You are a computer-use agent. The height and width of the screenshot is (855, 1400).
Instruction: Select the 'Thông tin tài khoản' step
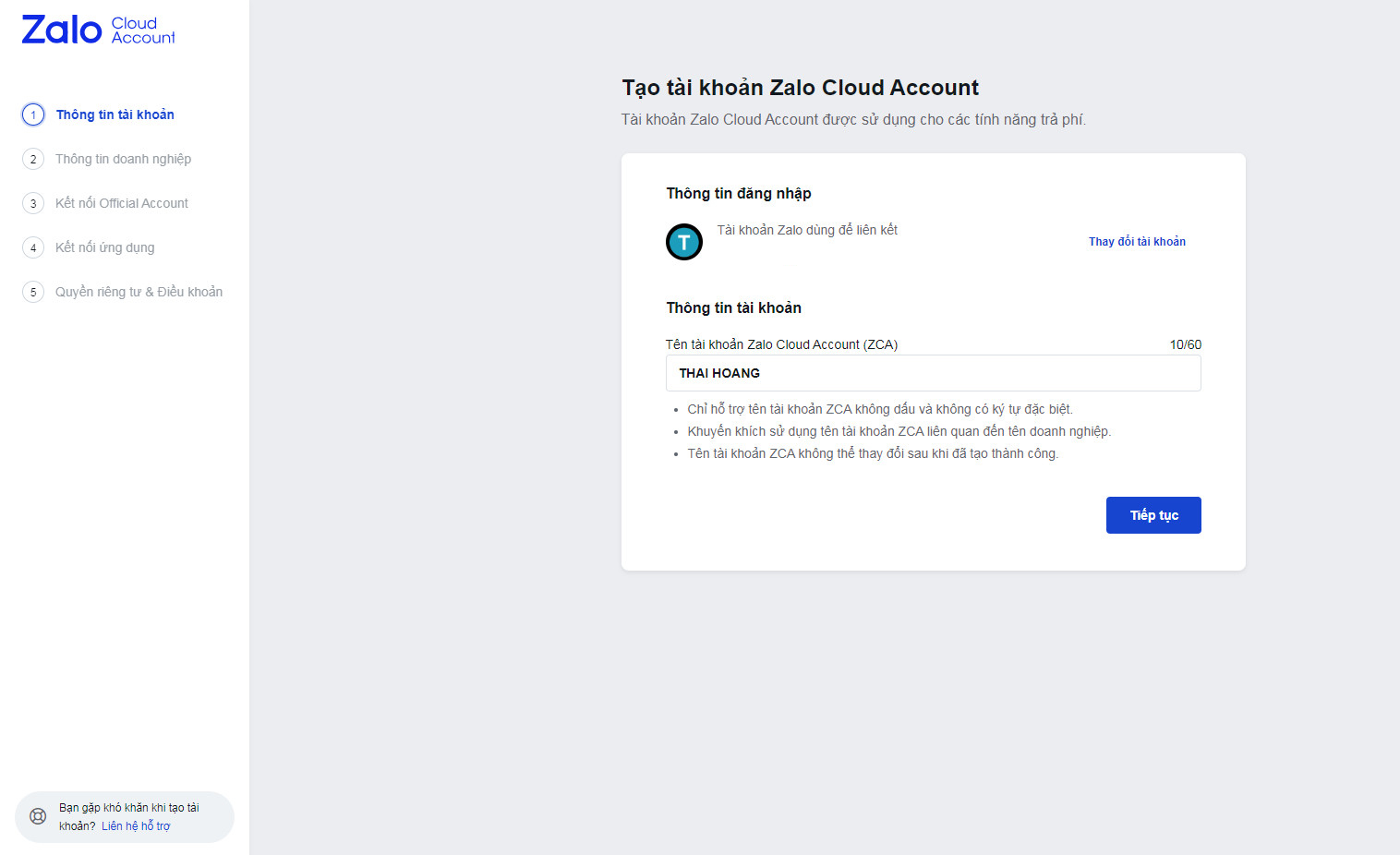[x=115, y=114]
